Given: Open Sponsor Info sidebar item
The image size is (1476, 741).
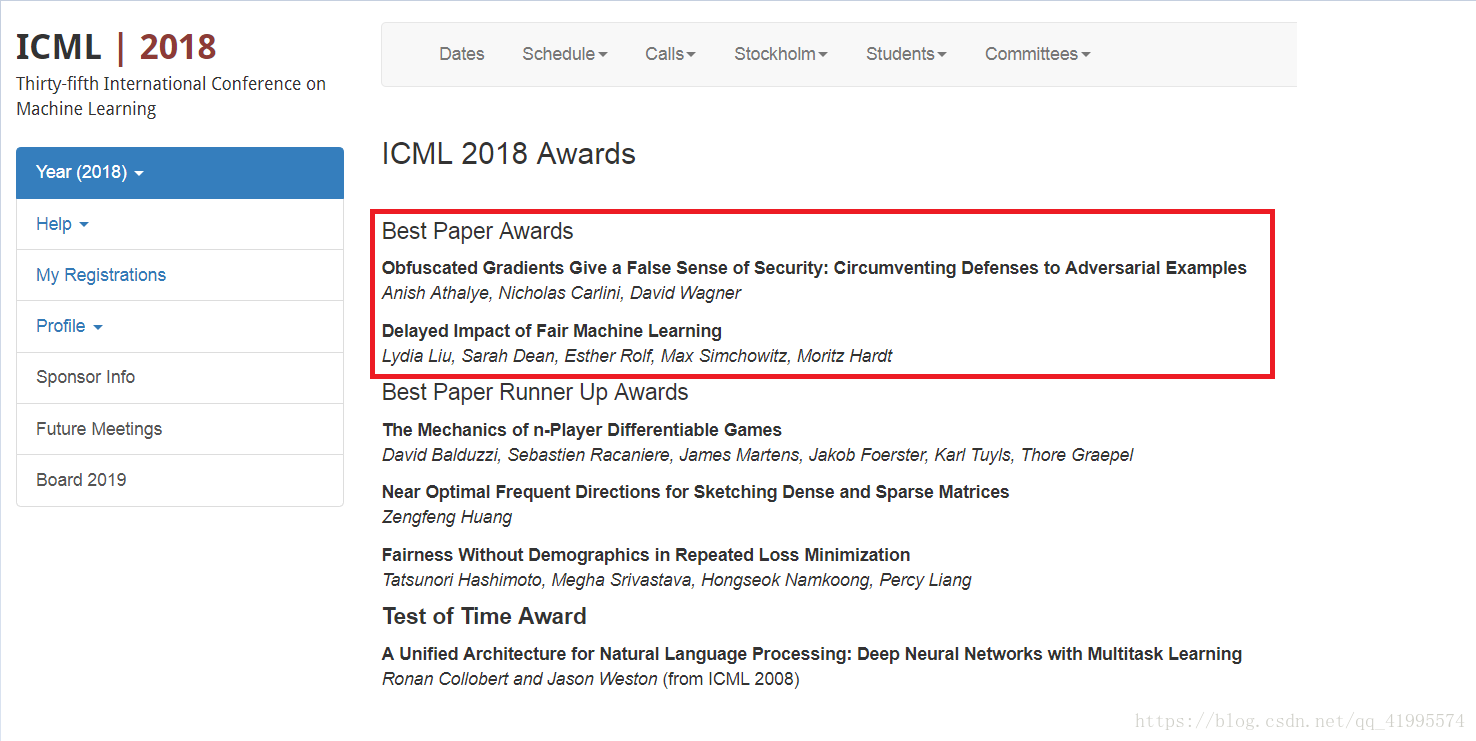Looking at the screenshot, I should [180, 377].
